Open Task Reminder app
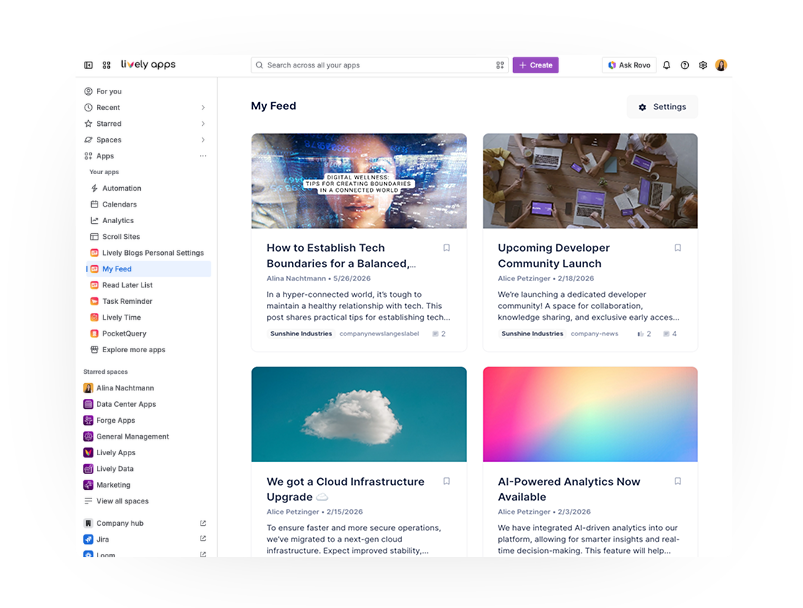803x608 pixels. 150,301
